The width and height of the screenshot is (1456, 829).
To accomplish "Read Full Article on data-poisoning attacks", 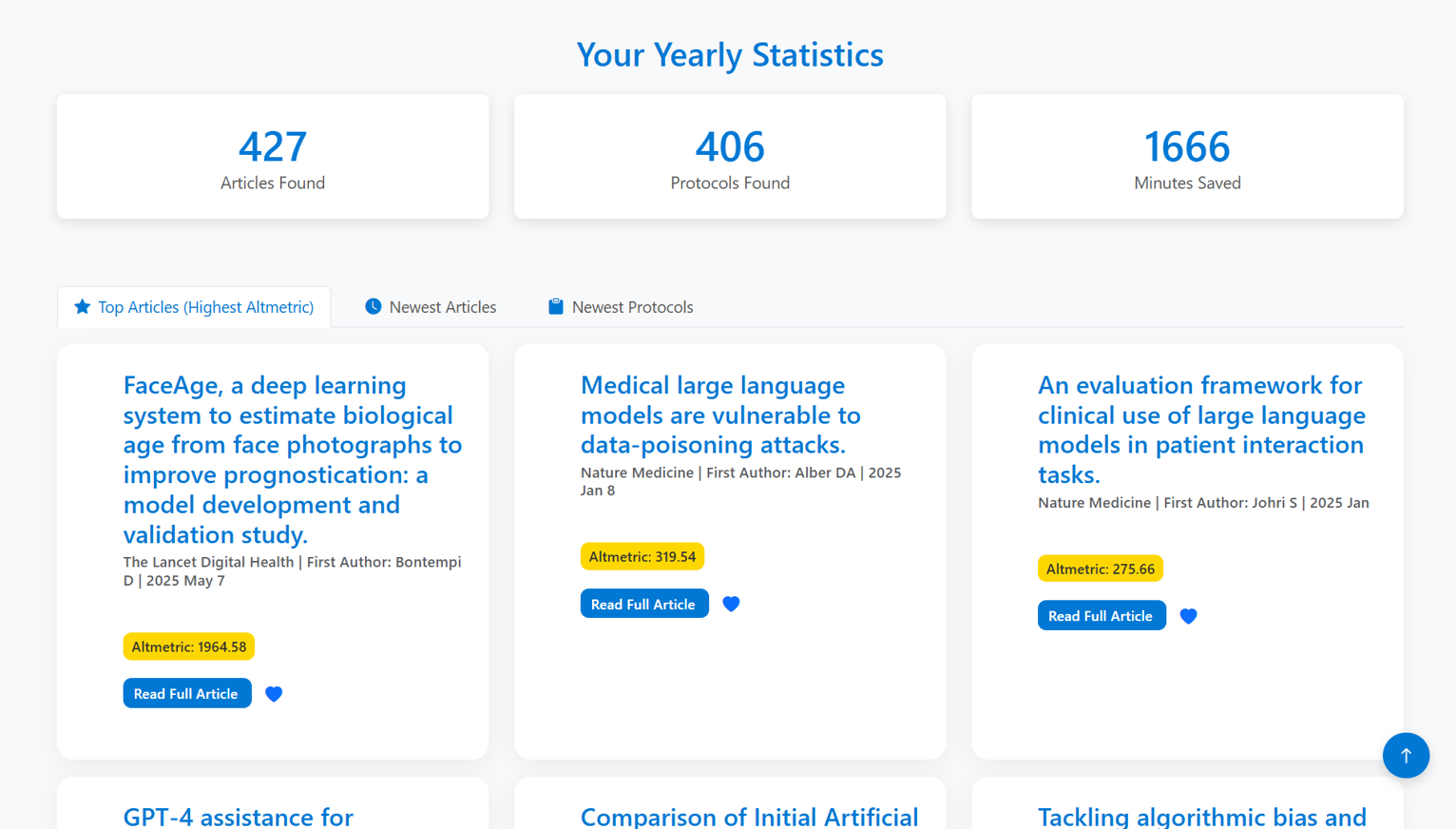I will pos(644,604).
